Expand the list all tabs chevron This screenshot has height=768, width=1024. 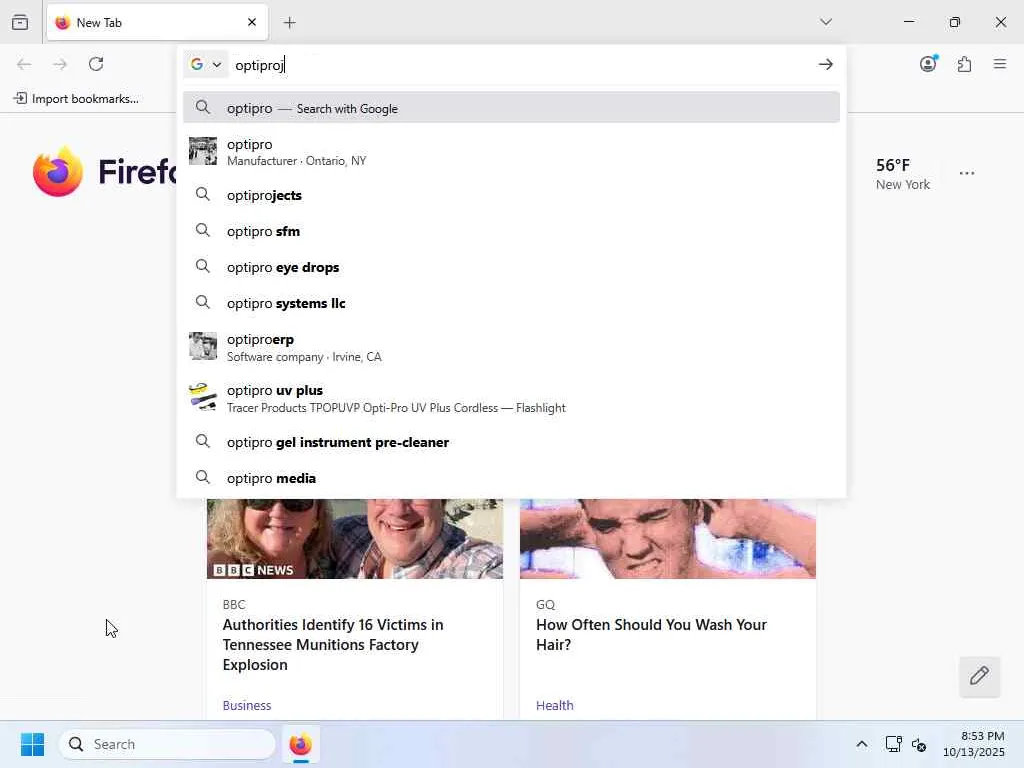point(826,22)
